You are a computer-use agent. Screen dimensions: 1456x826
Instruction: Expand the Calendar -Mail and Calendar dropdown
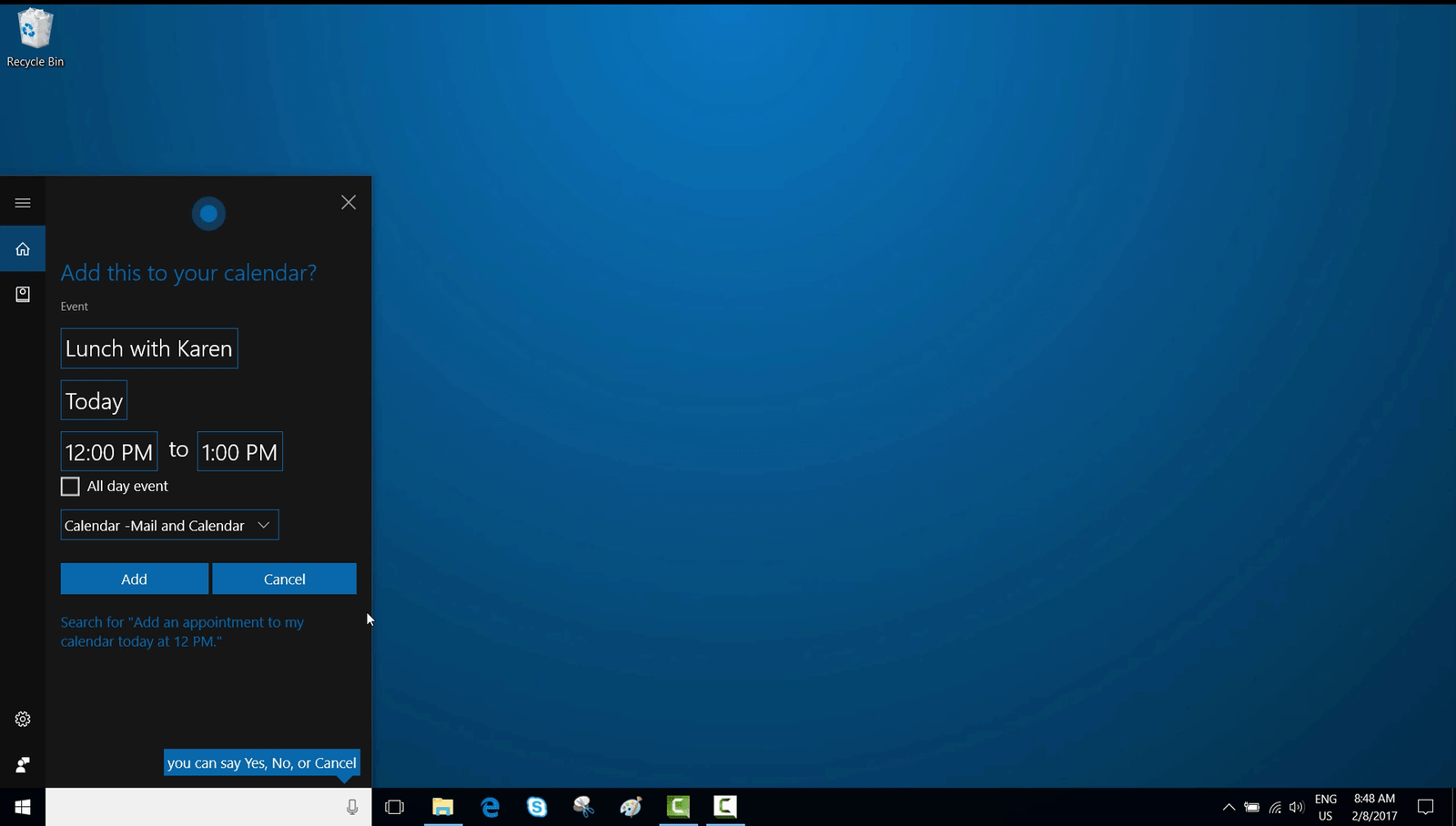[169, 525]
